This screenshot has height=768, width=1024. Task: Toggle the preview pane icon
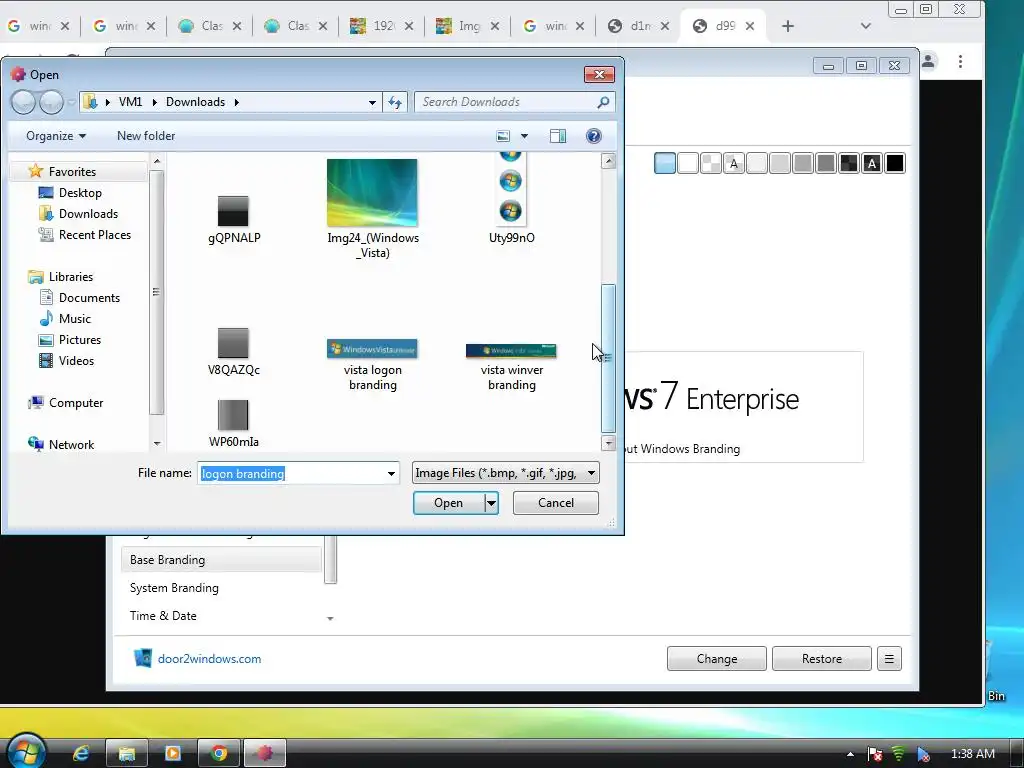tap(558, 136)
